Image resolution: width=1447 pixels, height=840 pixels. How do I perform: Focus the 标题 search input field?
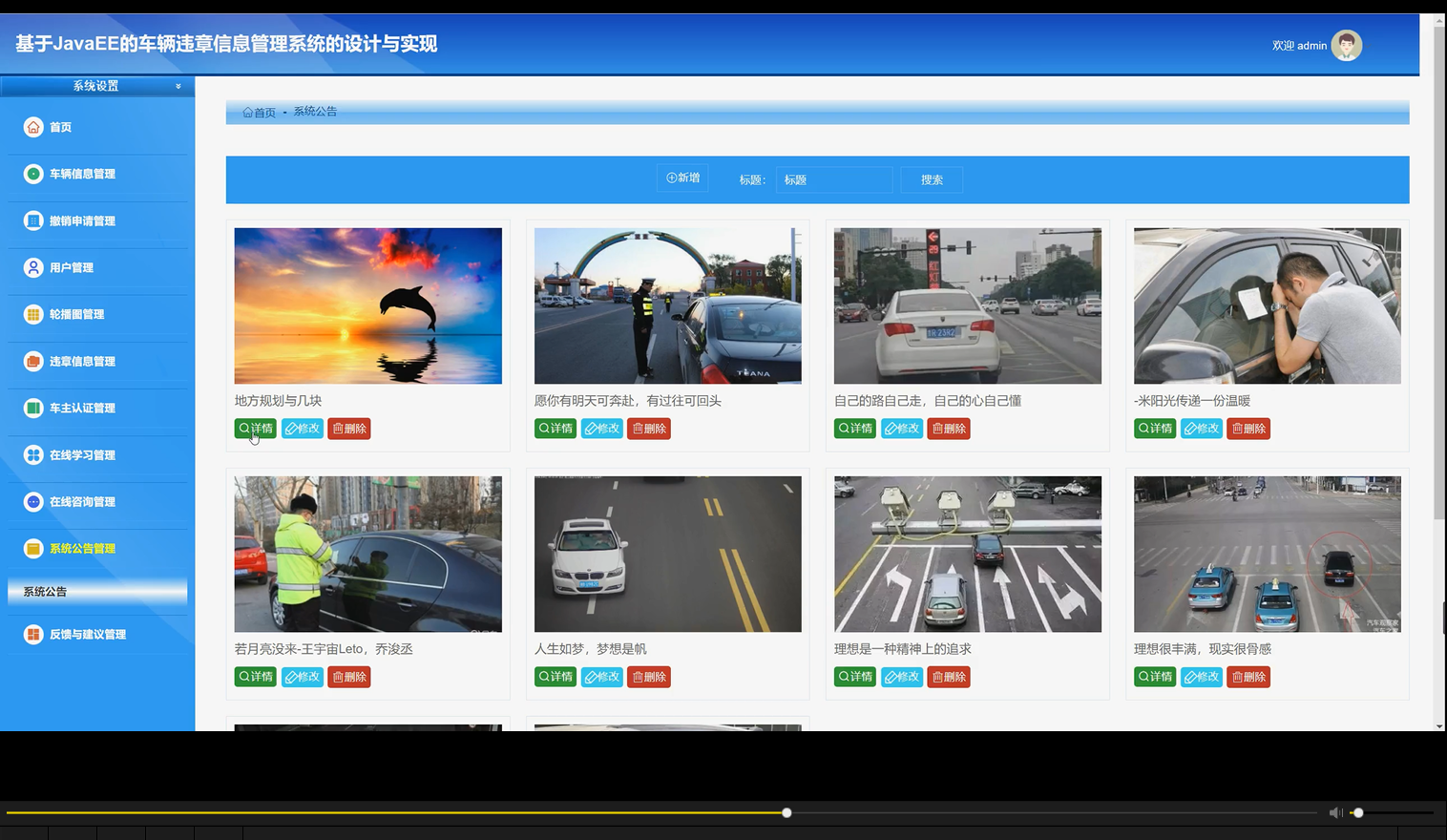point(834,179)
